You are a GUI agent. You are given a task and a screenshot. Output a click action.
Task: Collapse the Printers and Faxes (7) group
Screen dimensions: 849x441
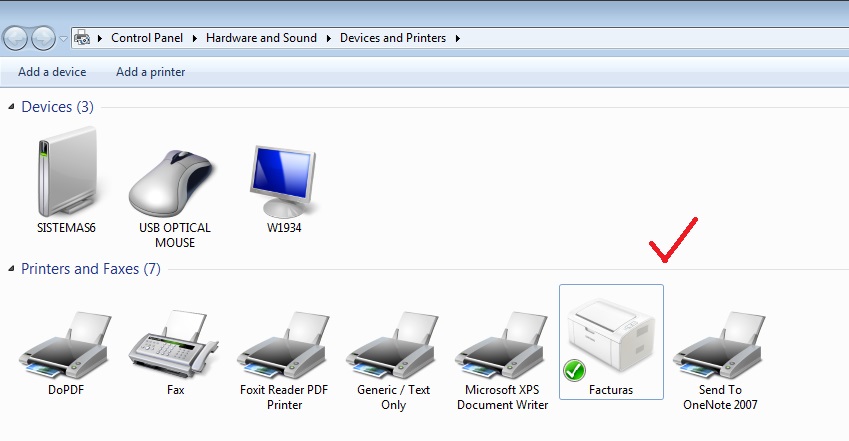(x=11, y=269)
